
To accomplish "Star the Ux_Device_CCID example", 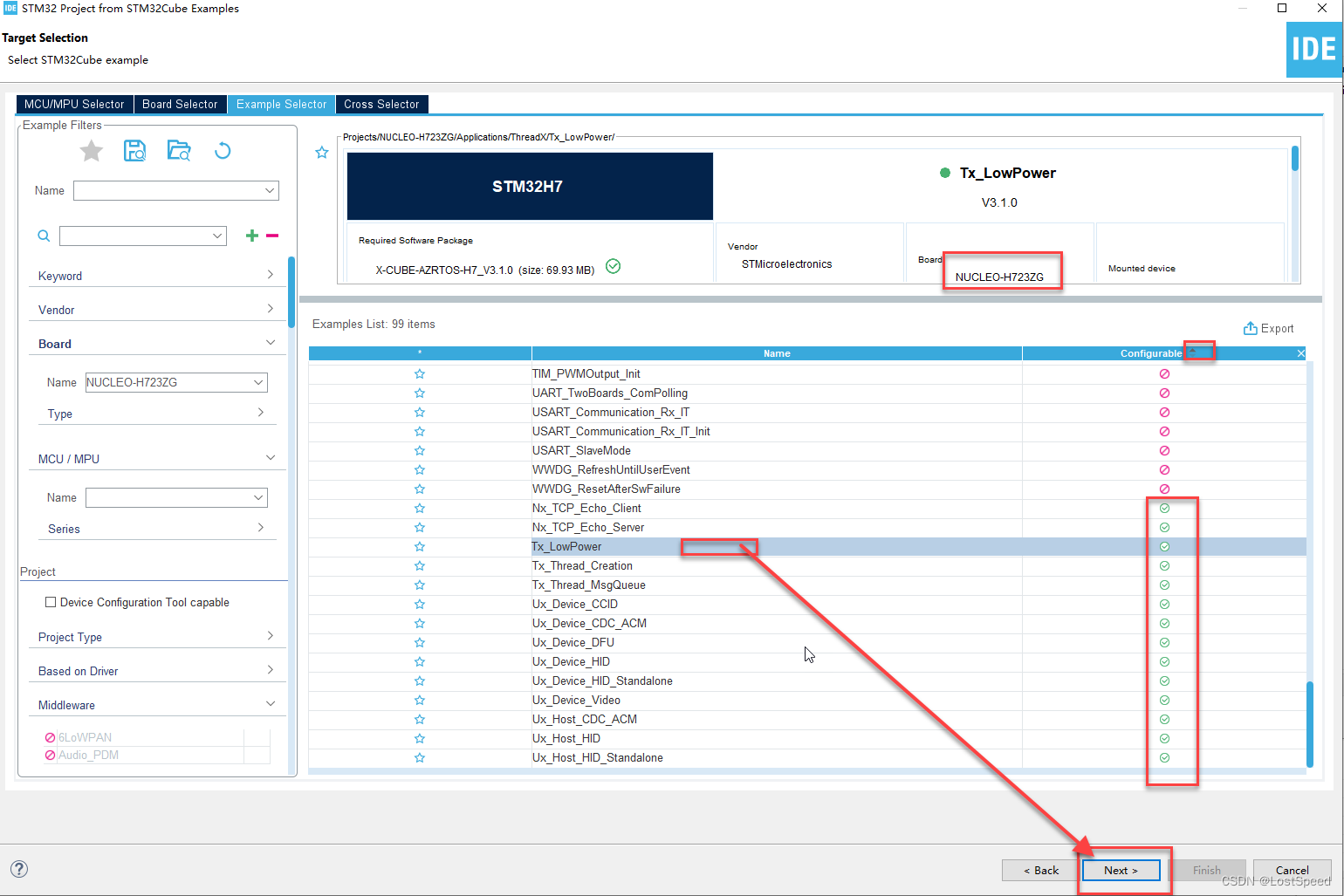I will [420, 604].
